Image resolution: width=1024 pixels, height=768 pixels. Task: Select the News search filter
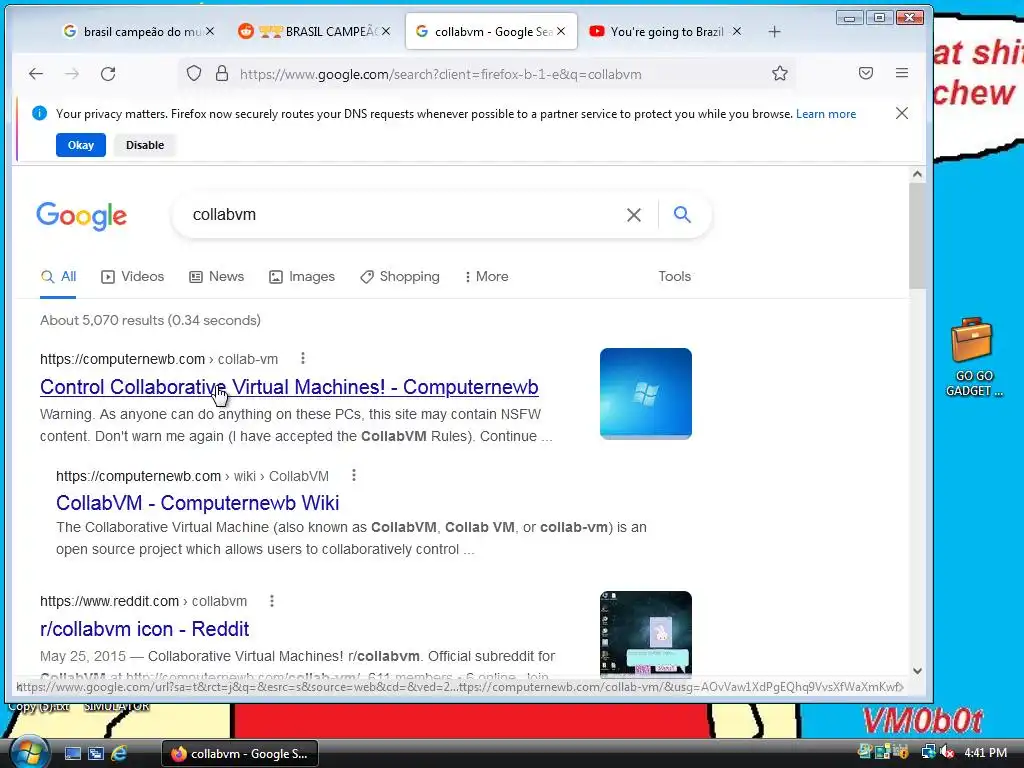[x=217, y=276]
